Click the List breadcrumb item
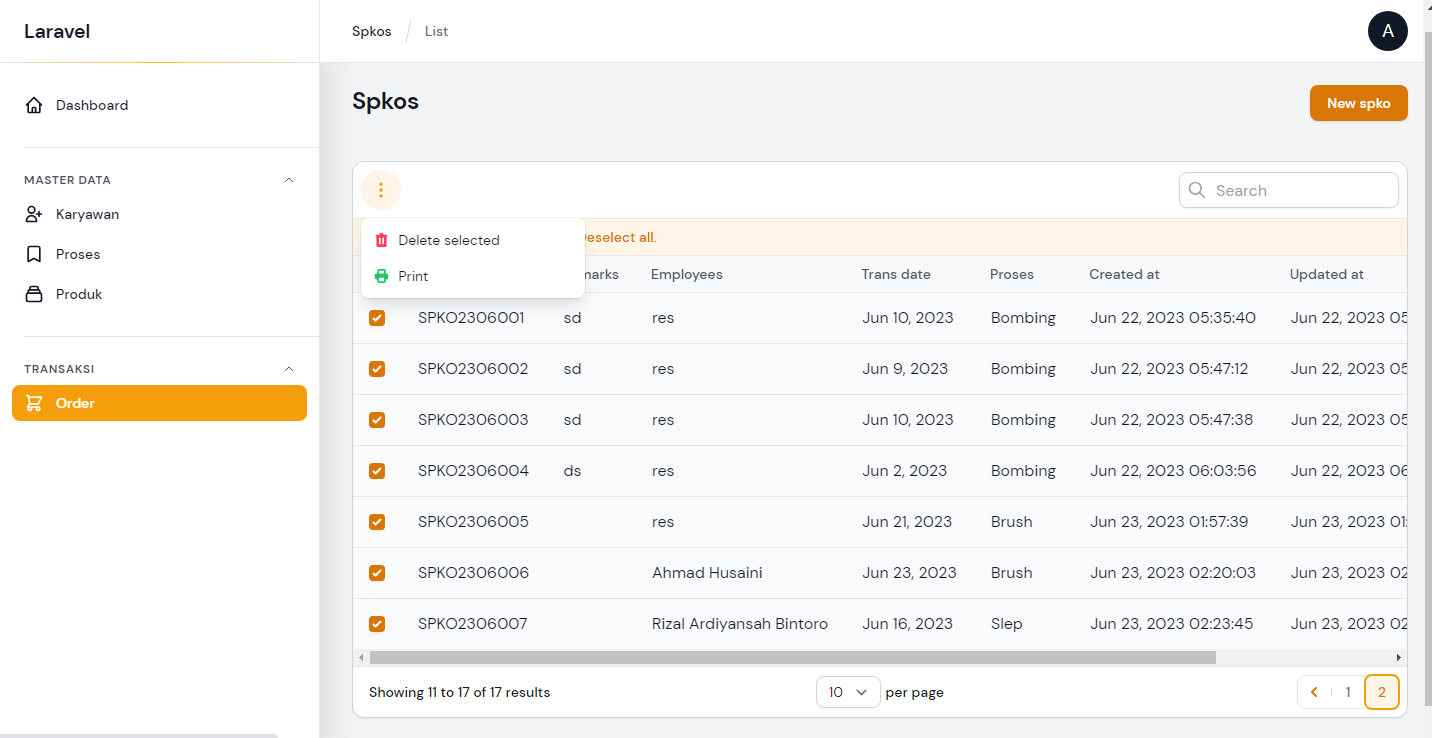 [x=436, y=31]
